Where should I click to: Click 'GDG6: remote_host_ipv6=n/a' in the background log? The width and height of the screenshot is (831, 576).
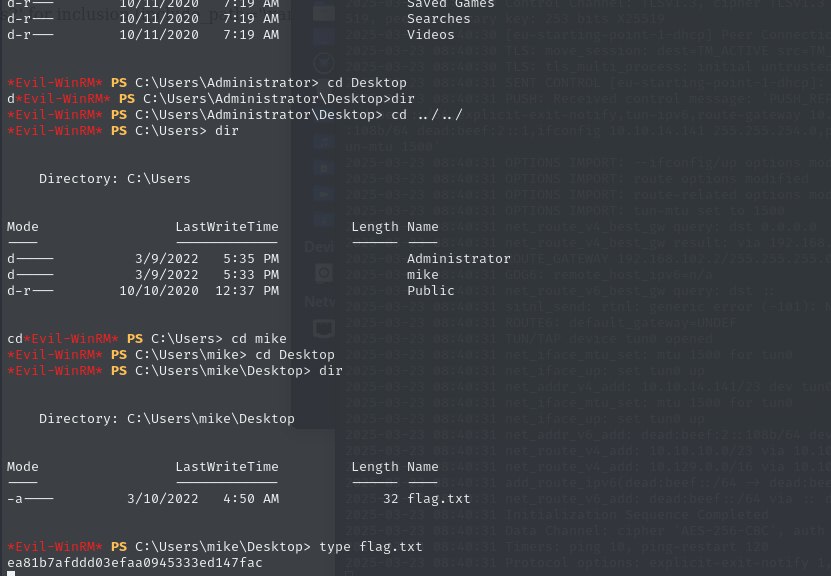pos(608,274)
